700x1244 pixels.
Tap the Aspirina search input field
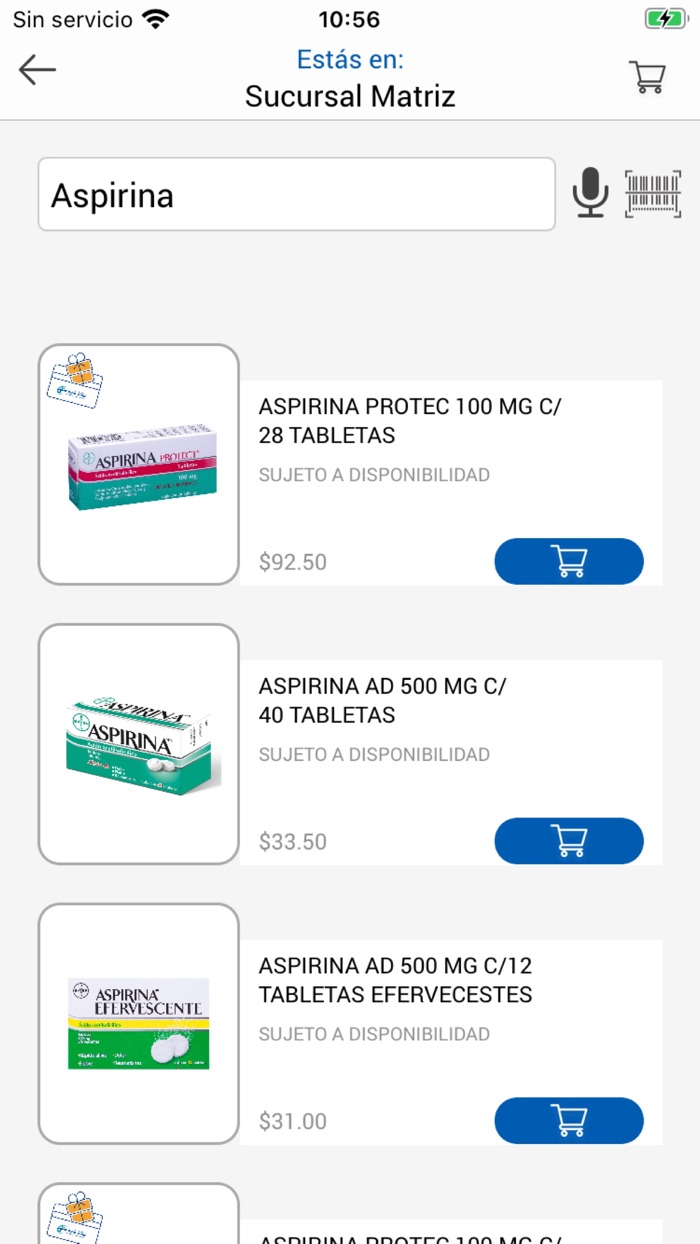pos(297,193)
